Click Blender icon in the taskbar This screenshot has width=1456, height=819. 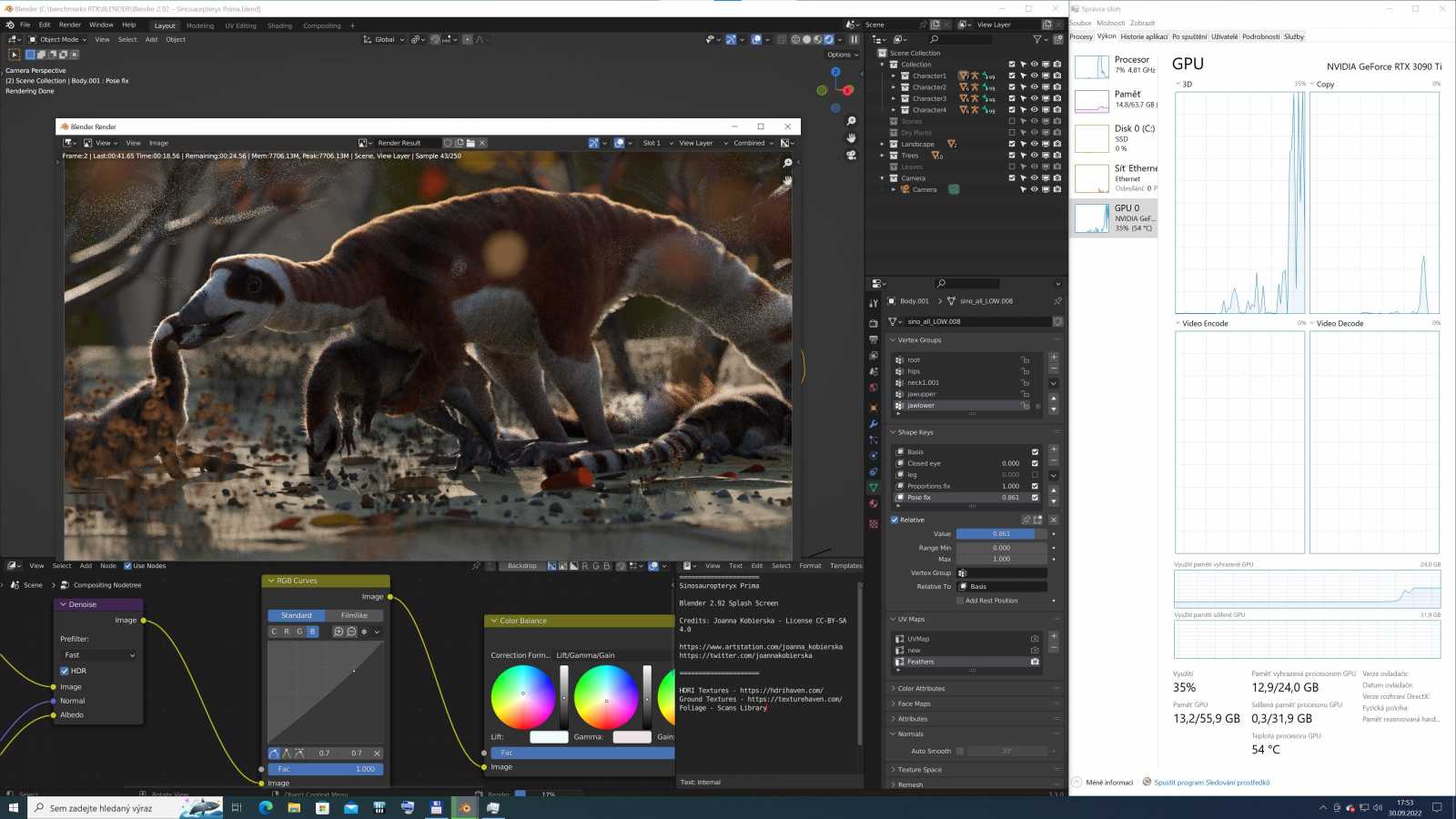click(x=465, y=807)
